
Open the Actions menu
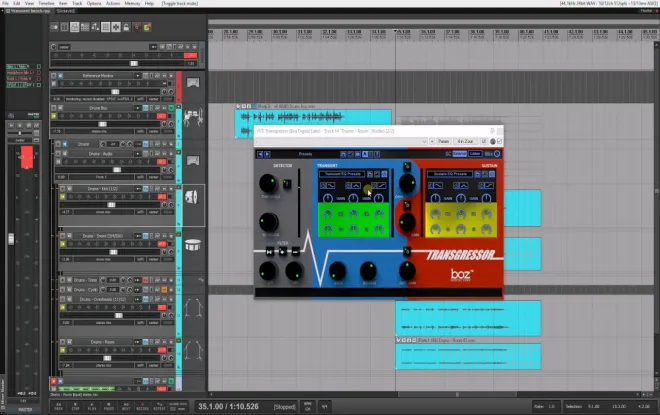[x=113, y=3]
